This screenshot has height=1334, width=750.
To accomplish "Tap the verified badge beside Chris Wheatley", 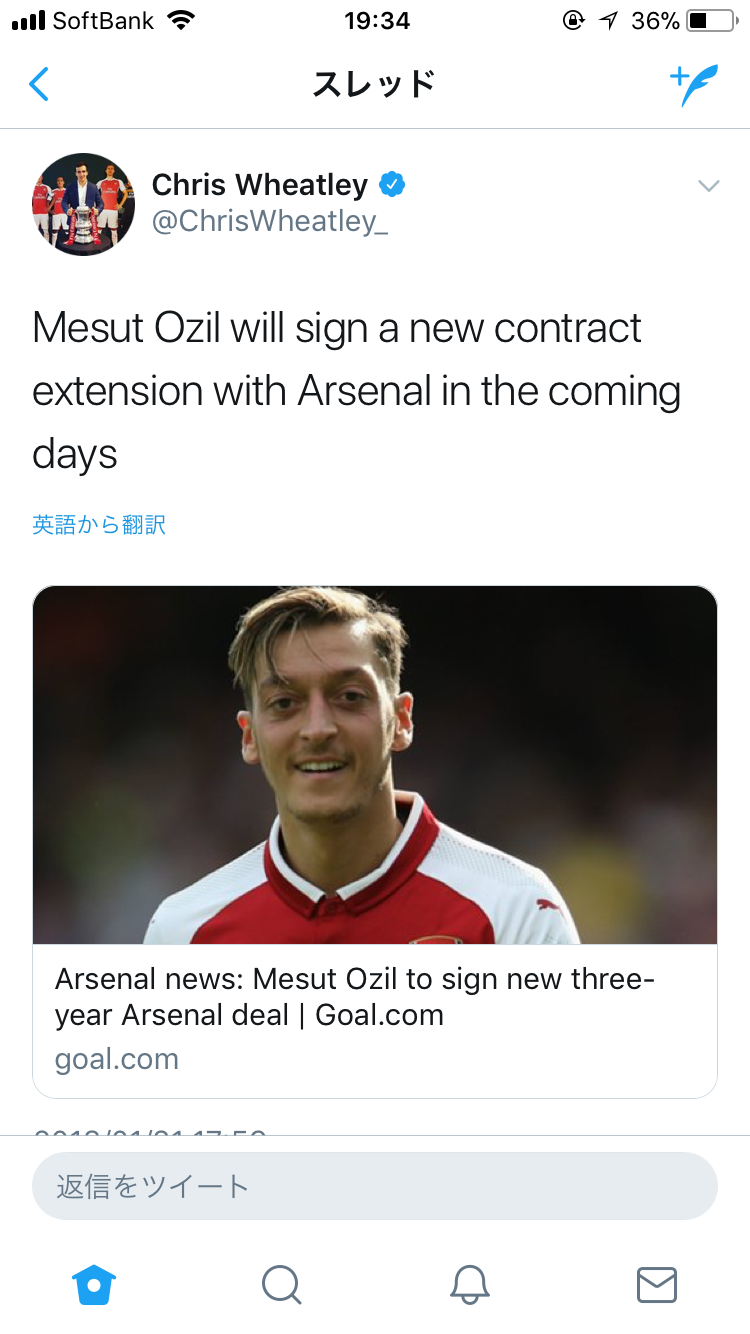I will tap(391, 185).
